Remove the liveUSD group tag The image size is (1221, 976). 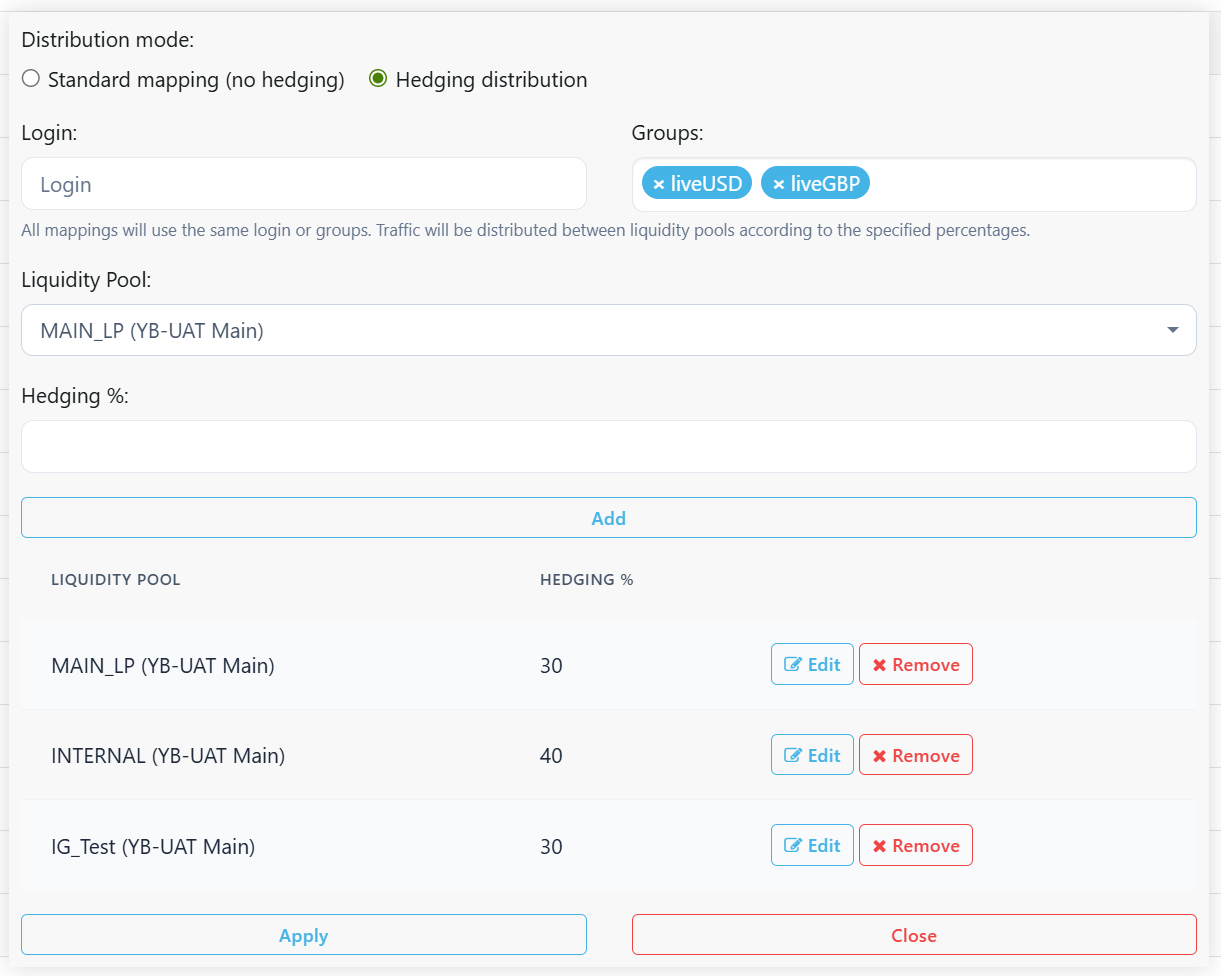tap(658, 185)
